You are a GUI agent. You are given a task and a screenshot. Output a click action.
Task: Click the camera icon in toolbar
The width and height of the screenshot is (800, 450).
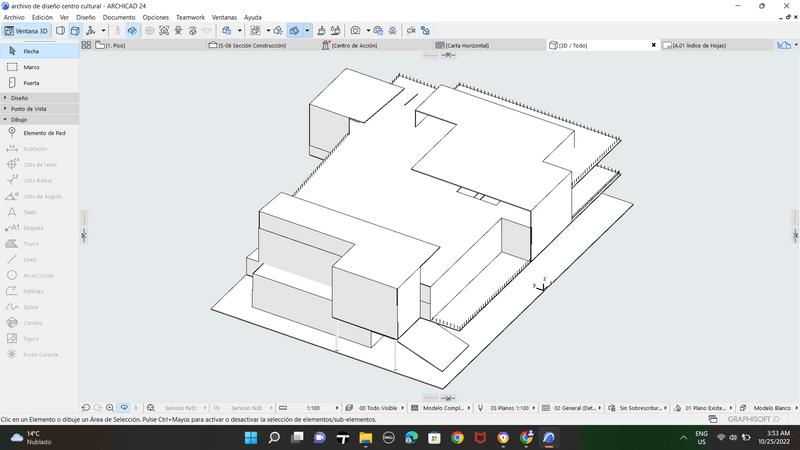click(x=355, y=31)
